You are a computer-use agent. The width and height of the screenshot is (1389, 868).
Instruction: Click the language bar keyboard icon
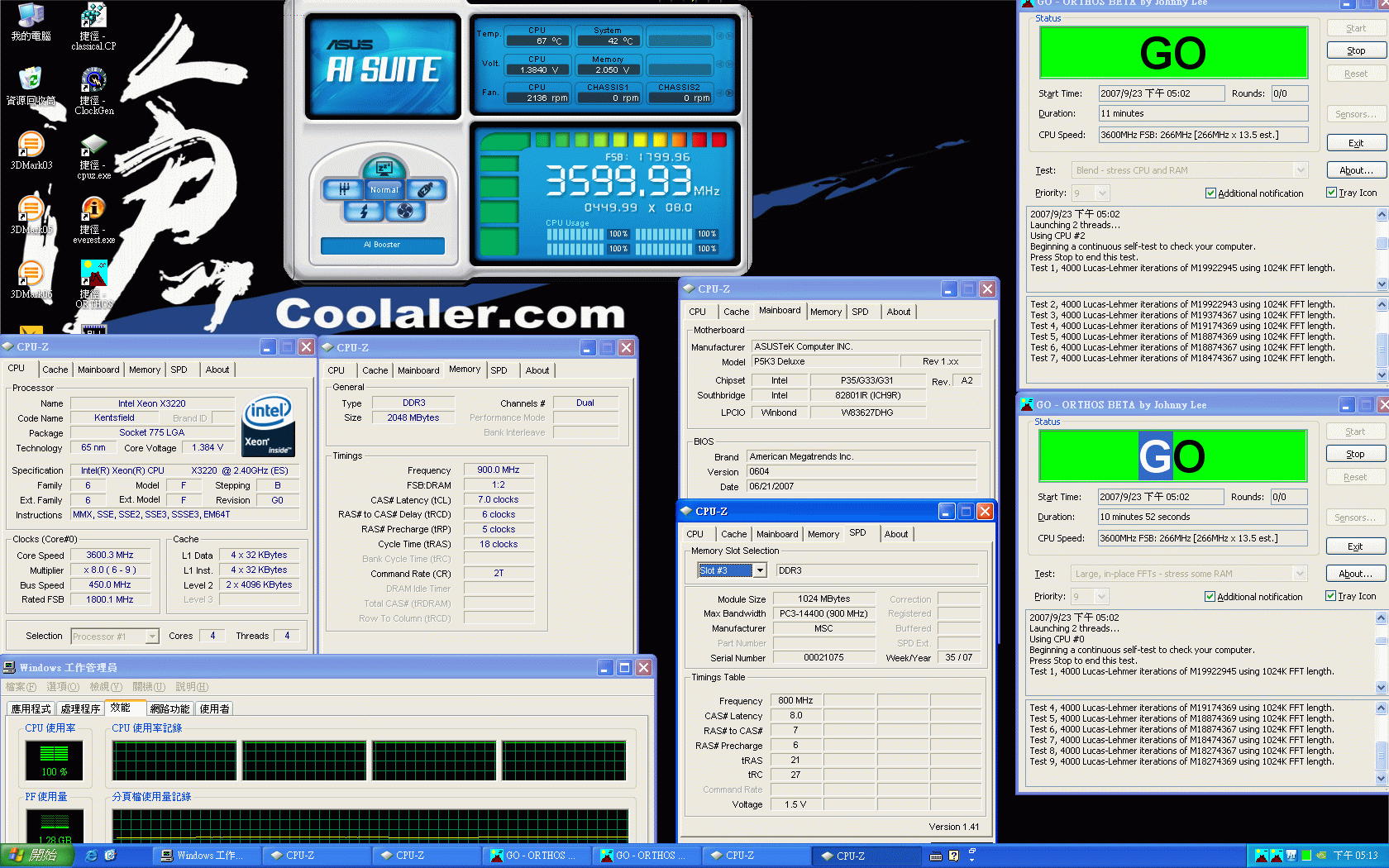pyautogui.click(x=936, y=856)
